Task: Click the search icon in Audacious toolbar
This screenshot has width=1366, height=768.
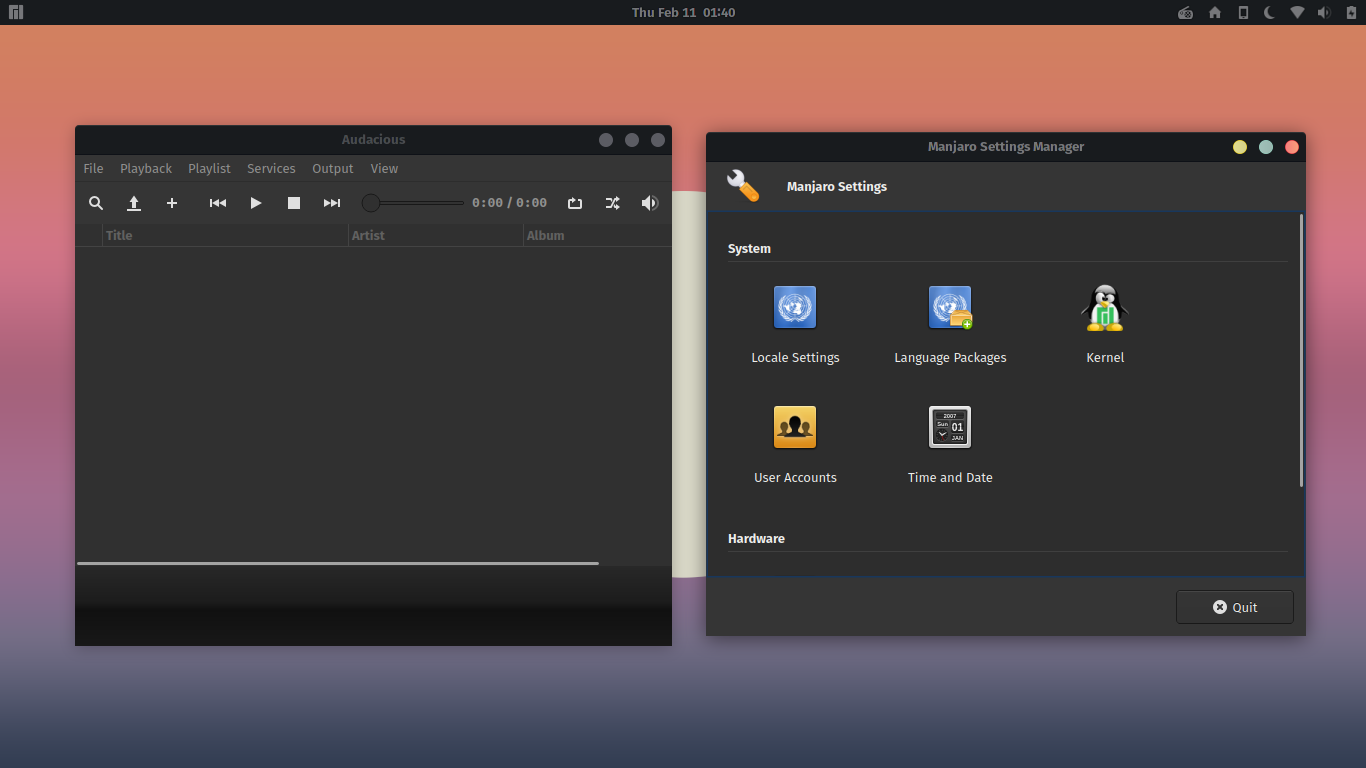Action: point(96,203)
